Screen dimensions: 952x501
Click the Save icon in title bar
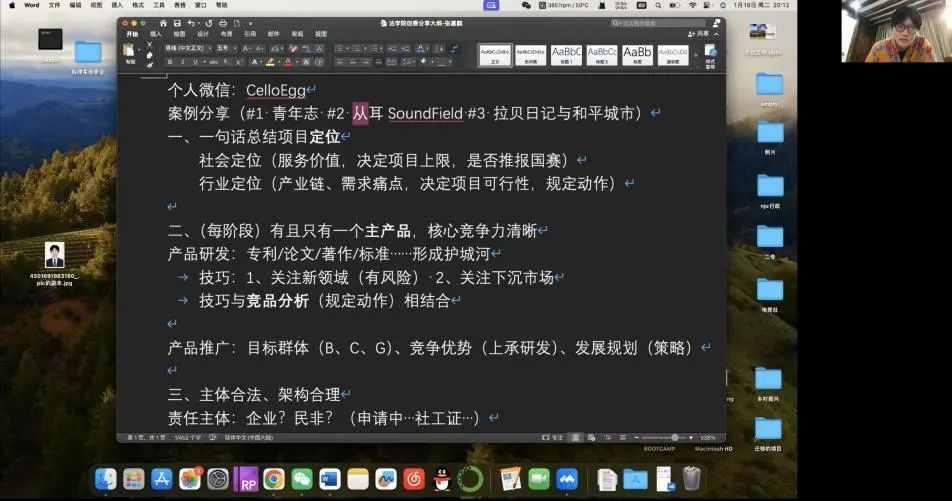177,22
